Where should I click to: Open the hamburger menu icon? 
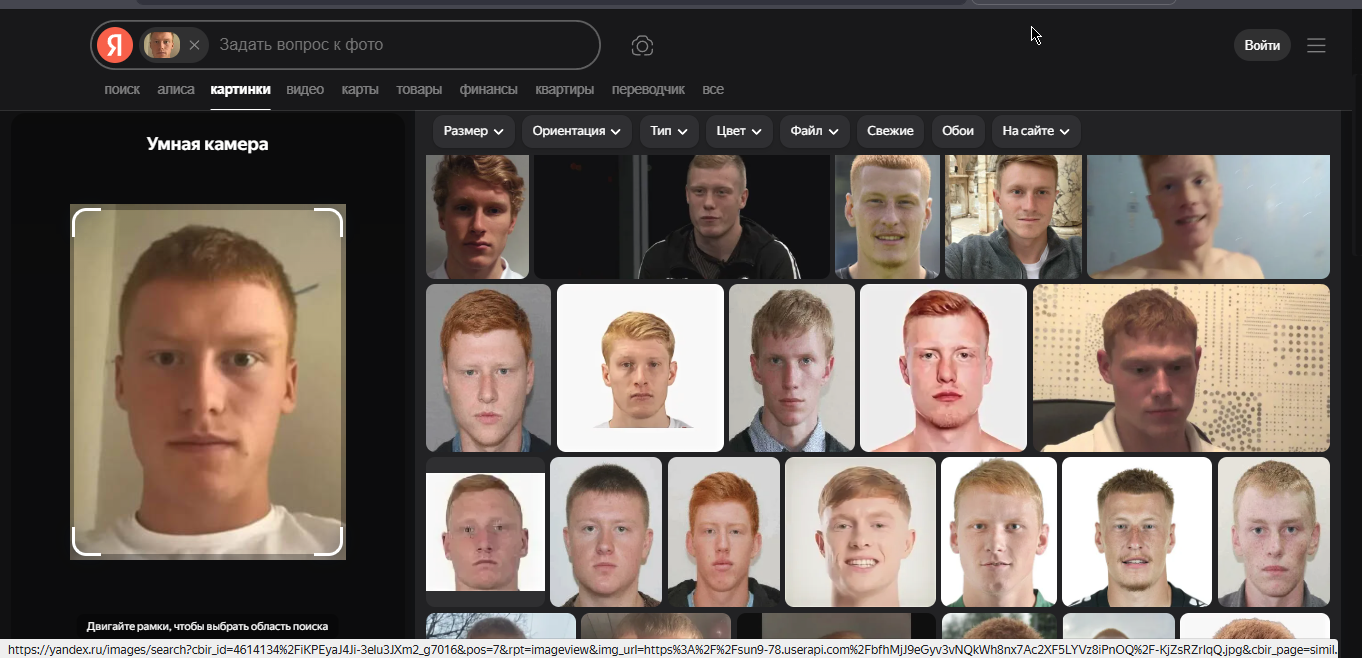[x=1316, y=45]
